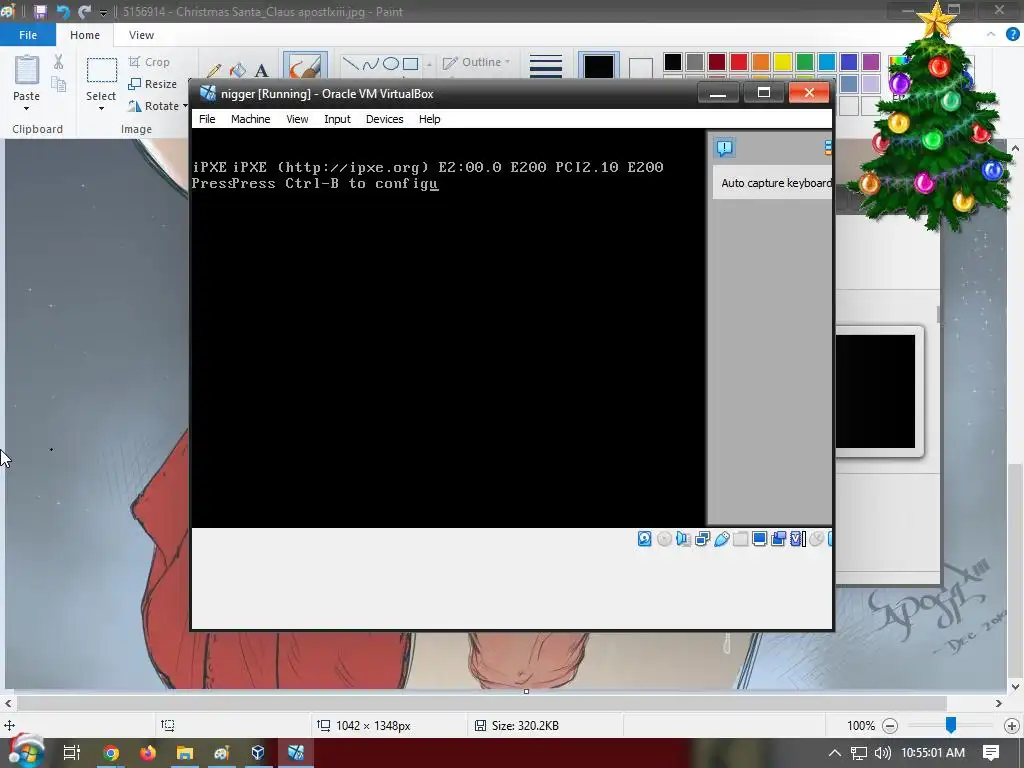Click the Redo arrow in Paint title bar
This screenshot has height=768, width=1024.
85,12
